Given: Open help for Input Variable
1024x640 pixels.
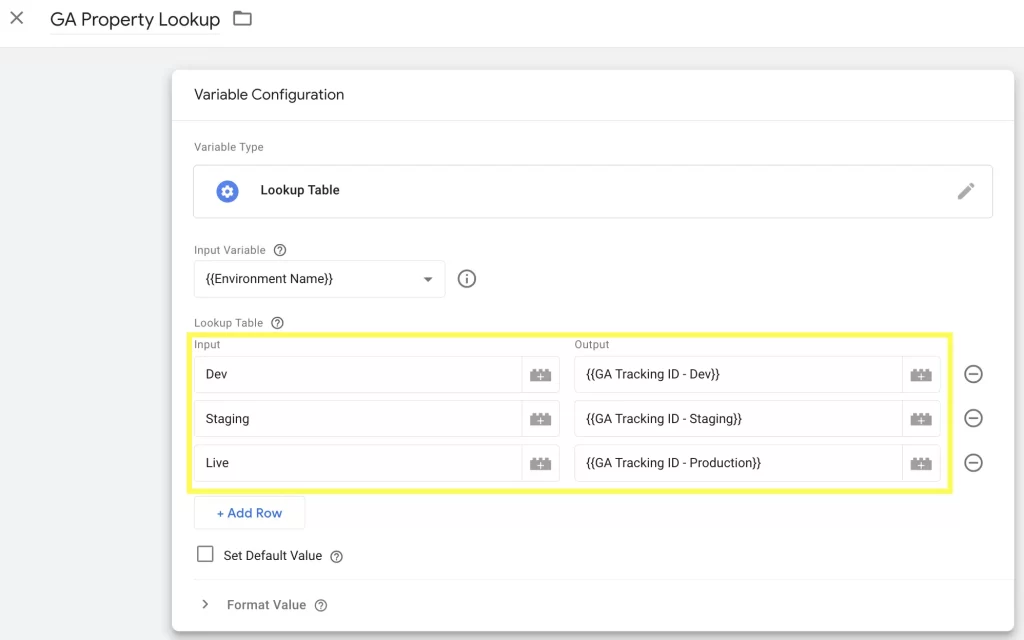Looking at the screenshot, I should (280, 250).
